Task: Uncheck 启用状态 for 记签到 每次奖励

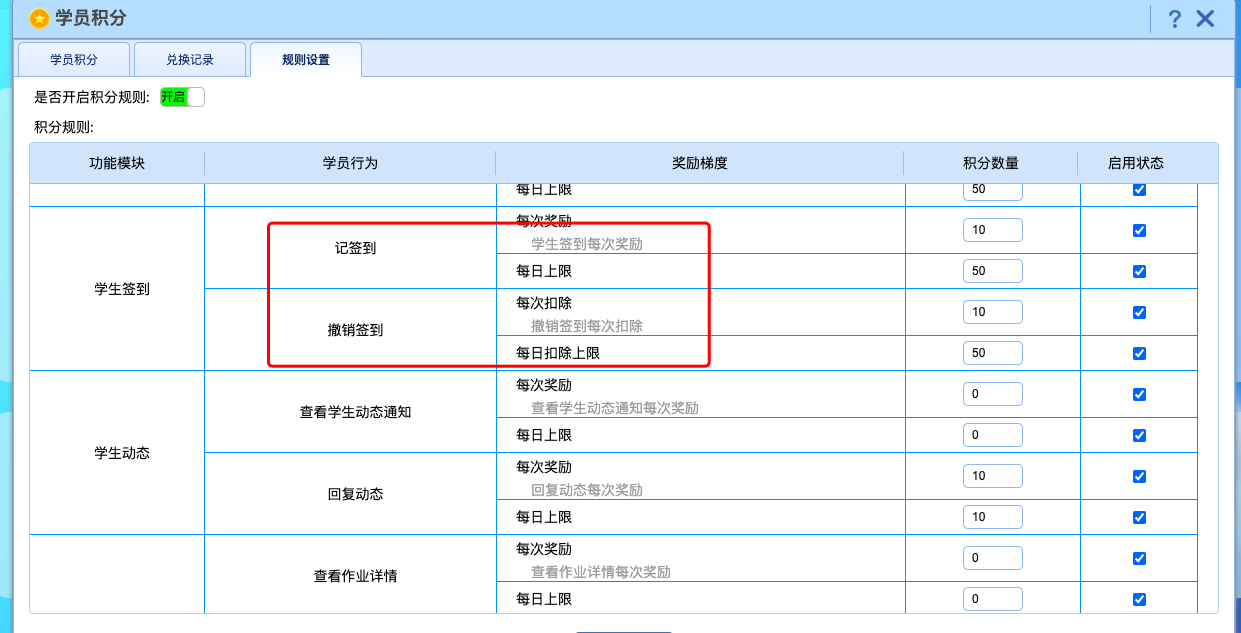Action: click(1139, 230)
